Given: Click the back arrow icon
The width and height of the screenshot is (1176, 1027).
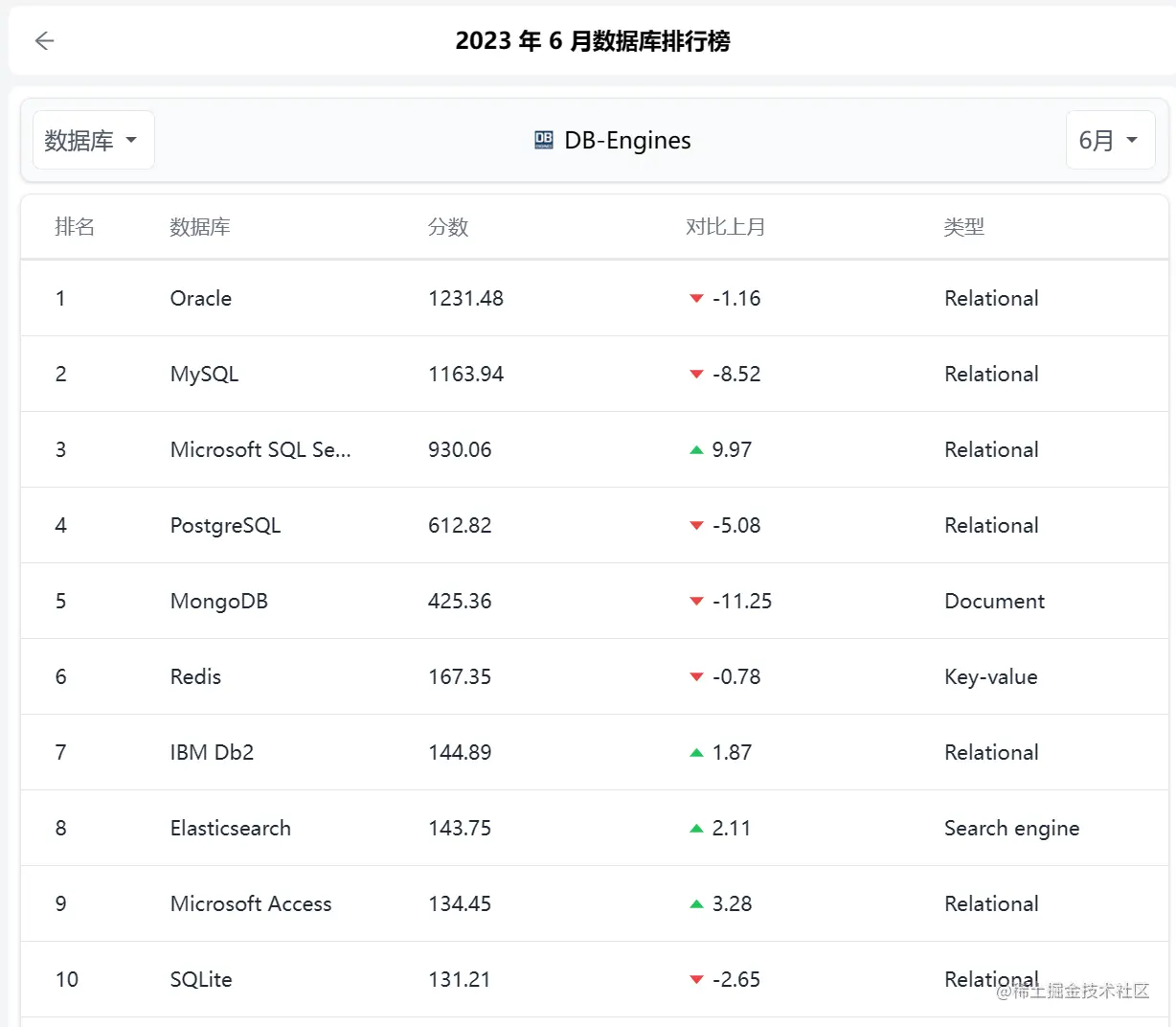Looking at the screenshot, I should (44, 40).
